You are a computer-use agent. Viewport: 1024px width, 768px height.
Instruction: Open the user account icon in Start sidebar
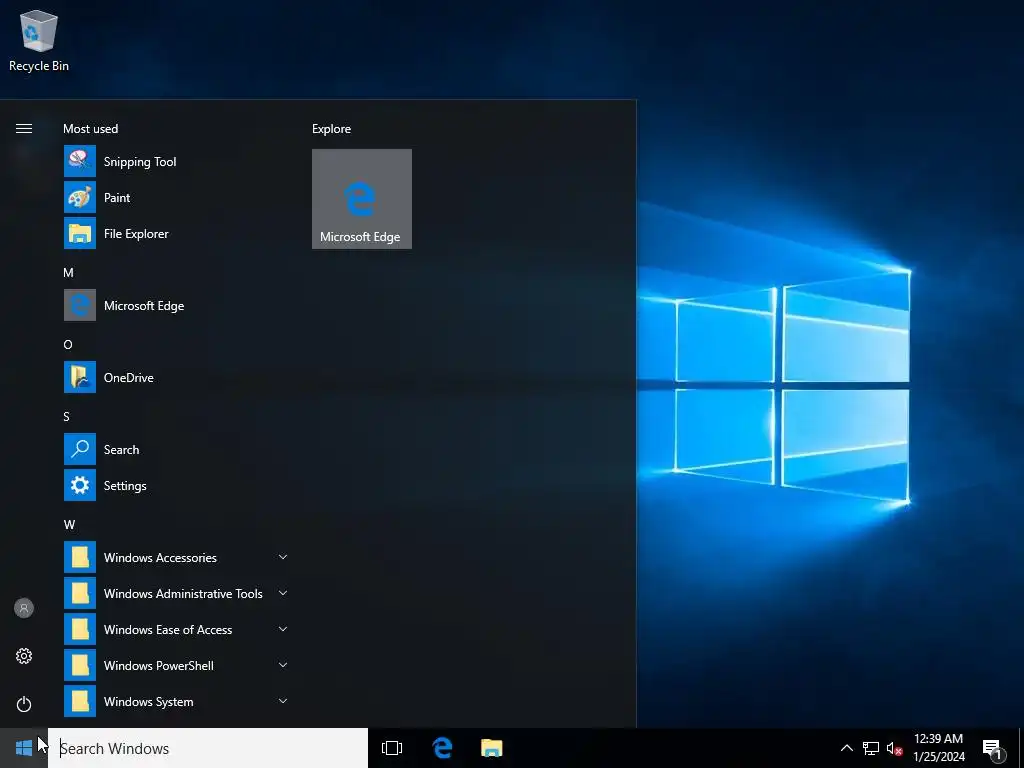[24, 608]
